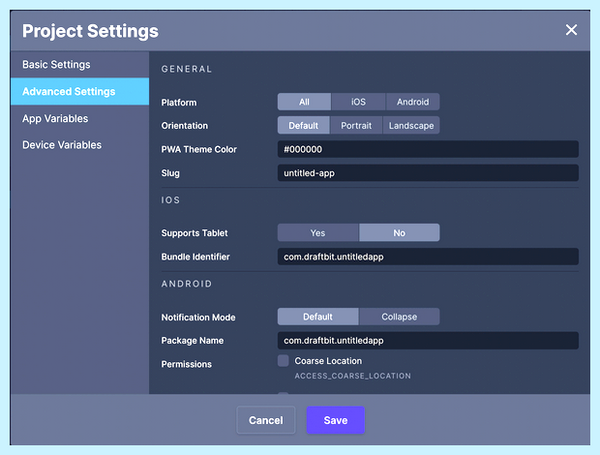Choose Android as the platform
The image size is (600, 455).
click(413, 102)
